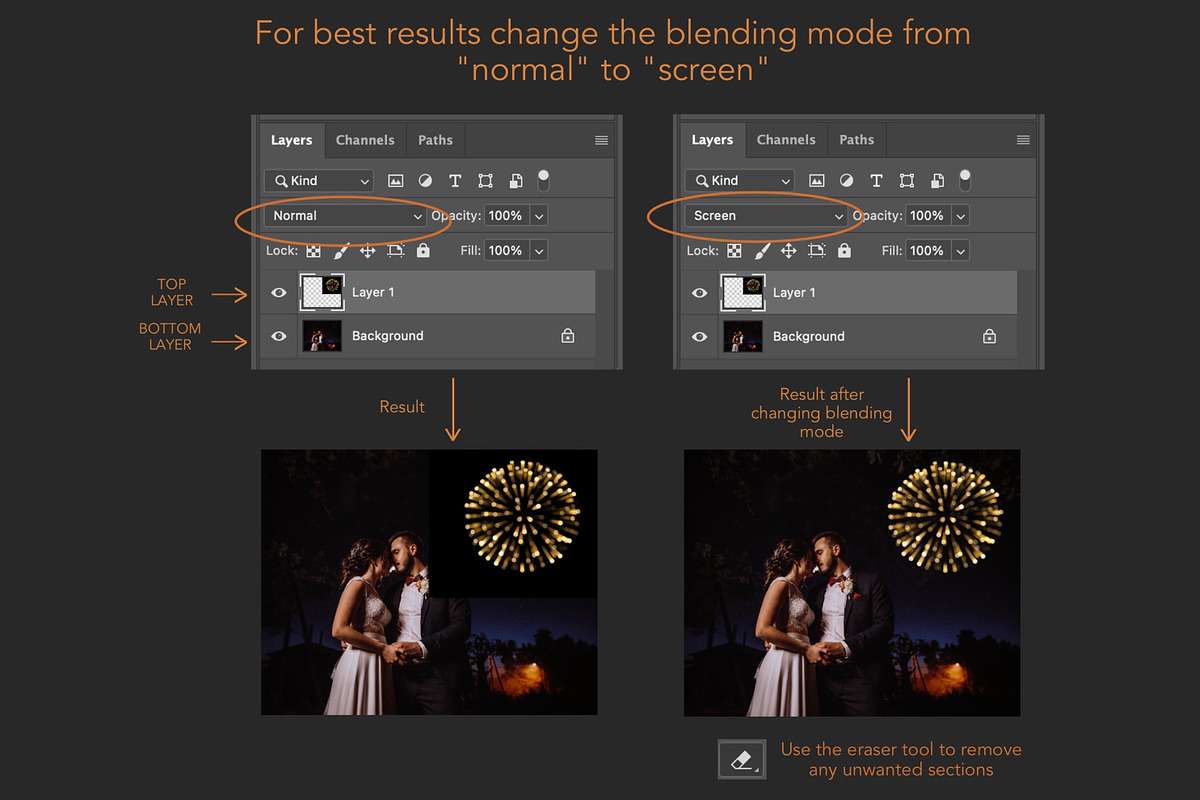1200x800 pixels.
Task: Hide the Background layer in the Screen-mode panel
Action: 700,337
